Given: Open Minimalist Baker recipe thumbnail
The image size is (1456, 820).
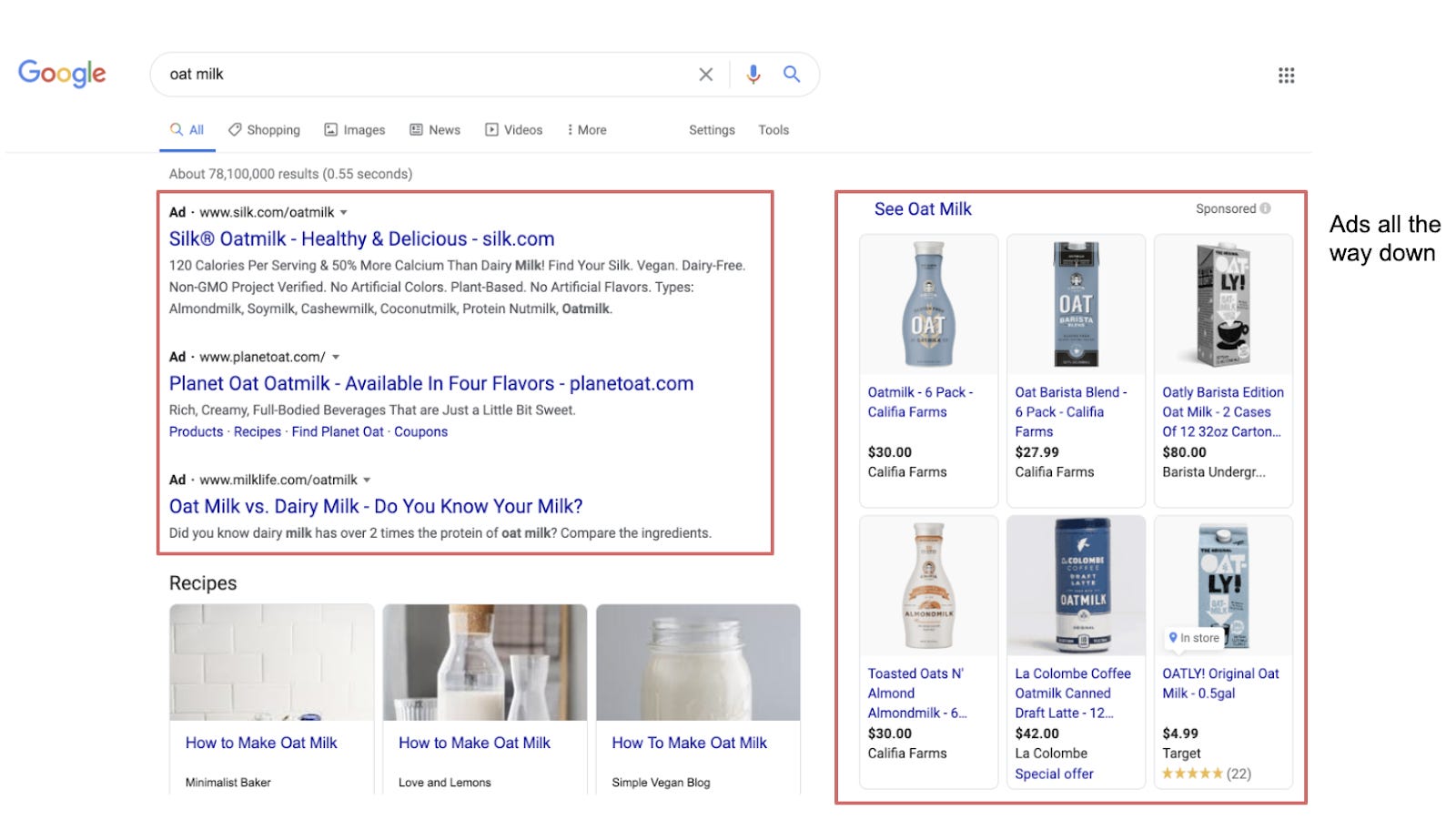Looking at the screenshot, I should pyautogui.click(x=271, y=663).
